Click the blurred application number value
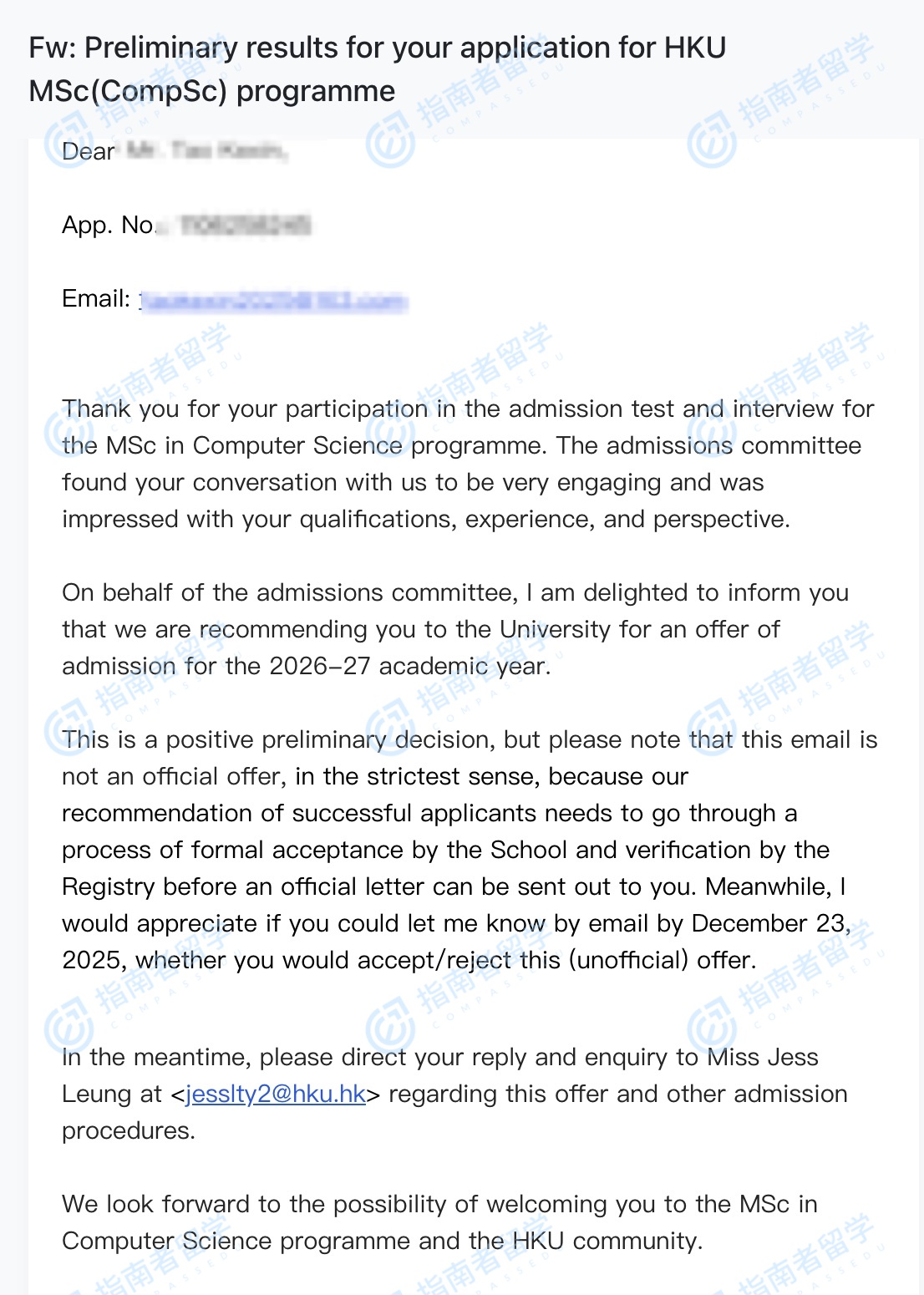The width and height of the screenshot is (924, 1295). [x=245, y=225]
